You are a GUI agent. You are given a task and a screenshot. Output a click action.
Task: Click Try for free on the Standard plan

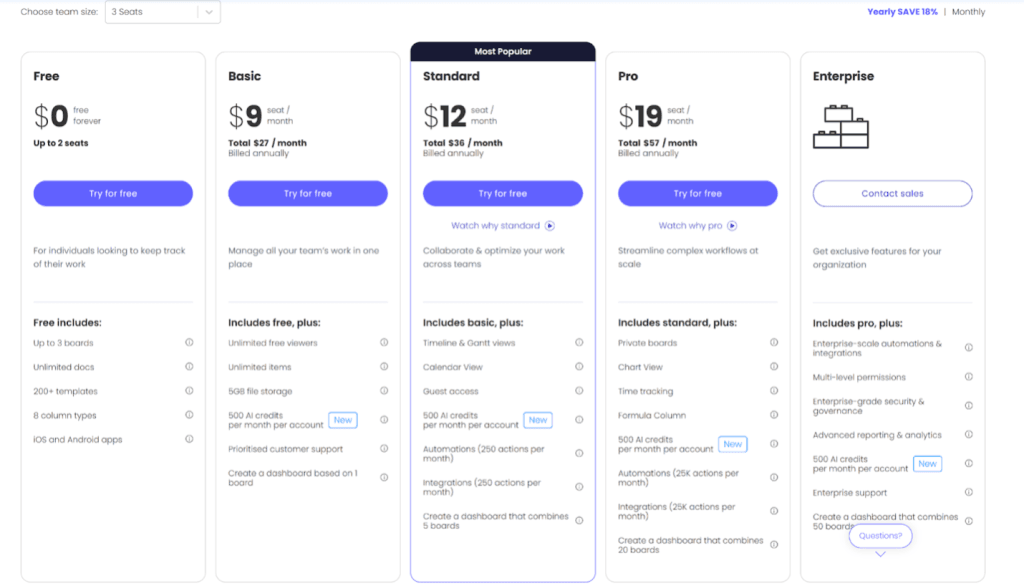[503, 193]
